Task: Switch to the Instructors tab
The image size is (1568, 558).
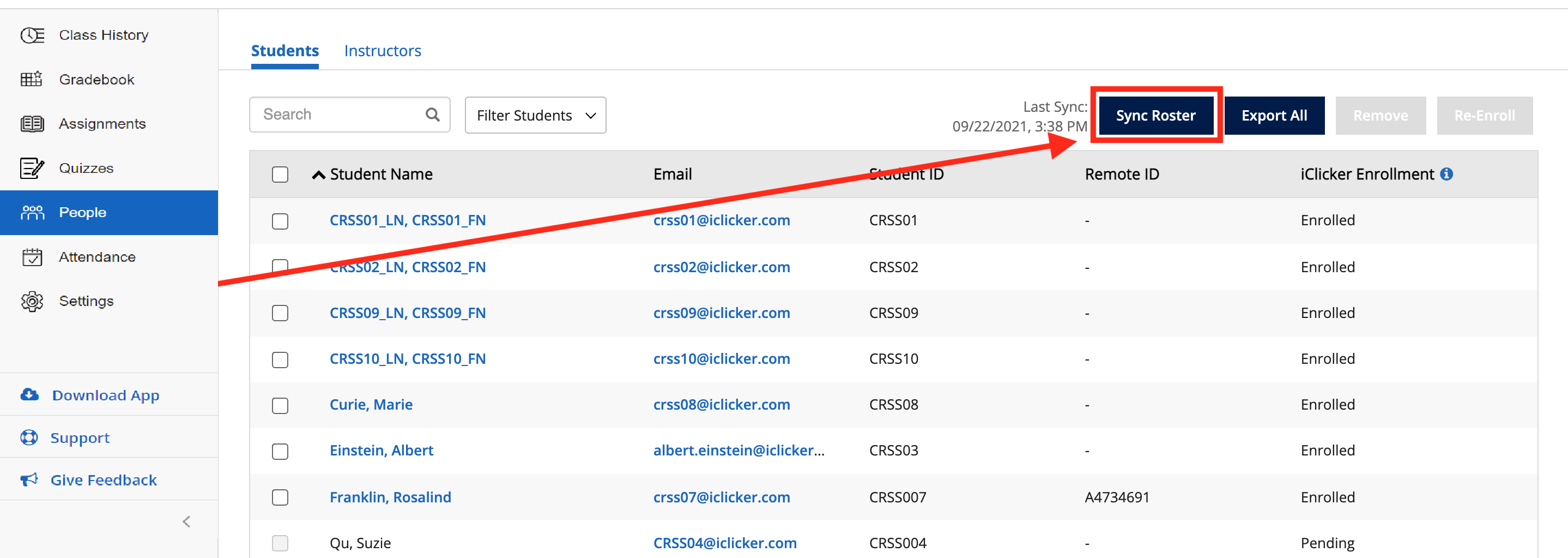Action: pyautogui.click(x=382, y=51)
